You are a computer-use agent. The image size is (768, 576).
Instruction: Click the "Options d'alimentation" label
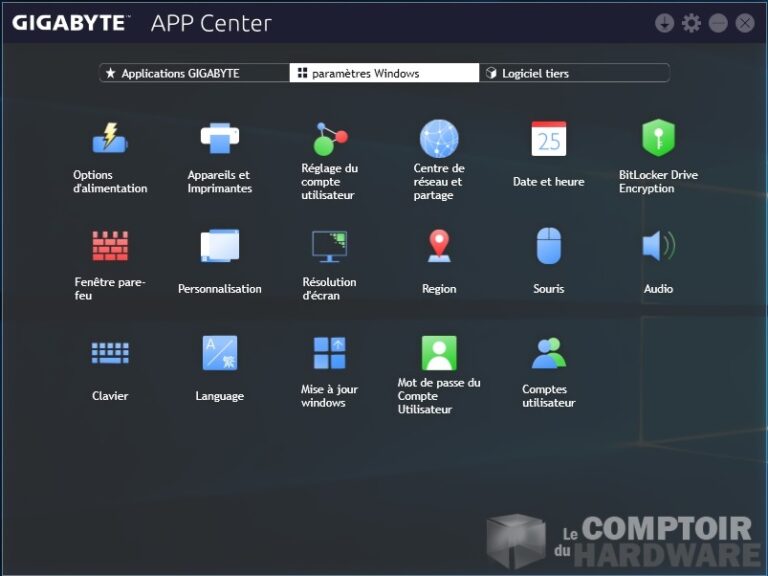click(x=110, y=182)
